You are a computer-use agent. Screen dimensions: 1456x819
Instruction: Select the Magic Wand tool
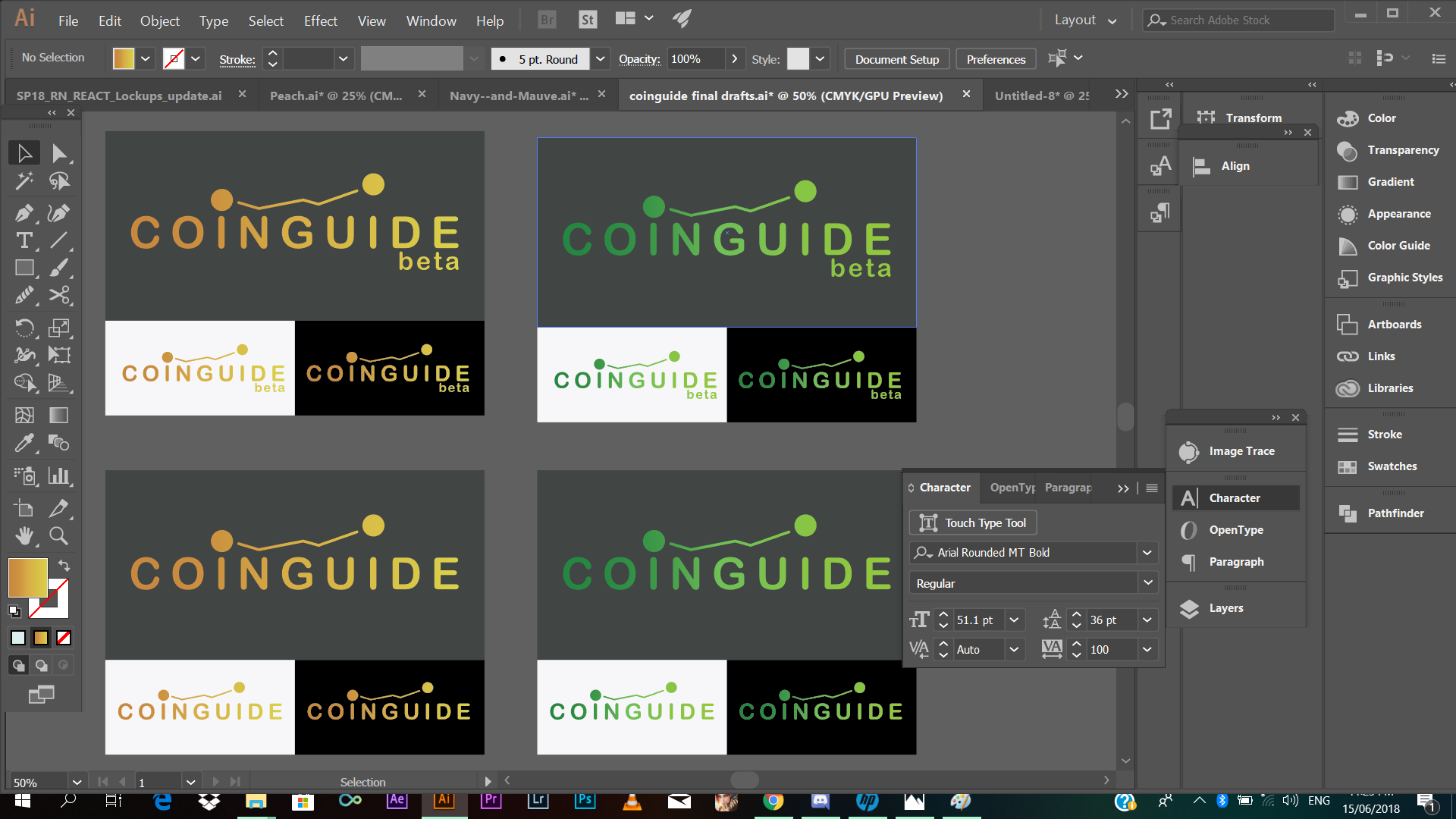point(24,181)
